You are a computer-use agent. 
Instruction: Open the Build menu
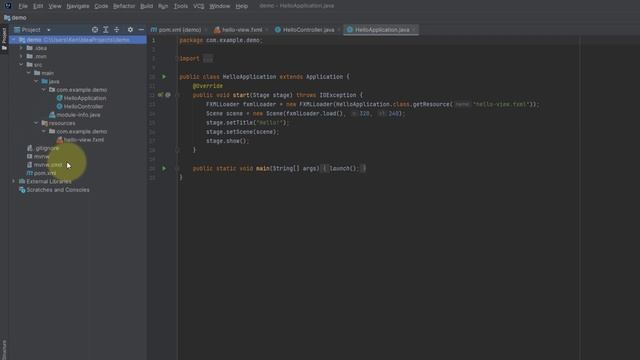point(147,6)
